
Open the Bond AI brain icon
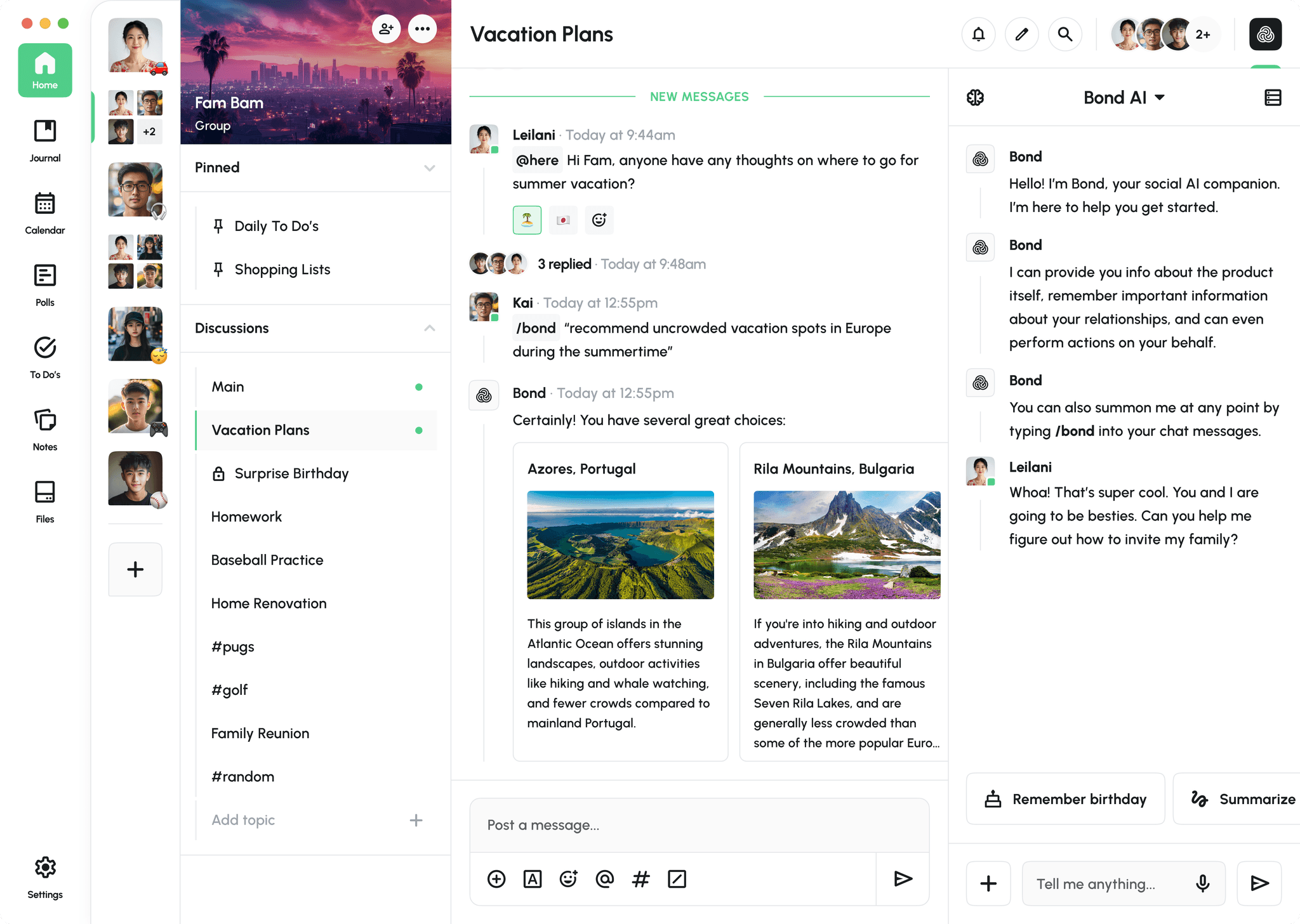pos(976,98)
